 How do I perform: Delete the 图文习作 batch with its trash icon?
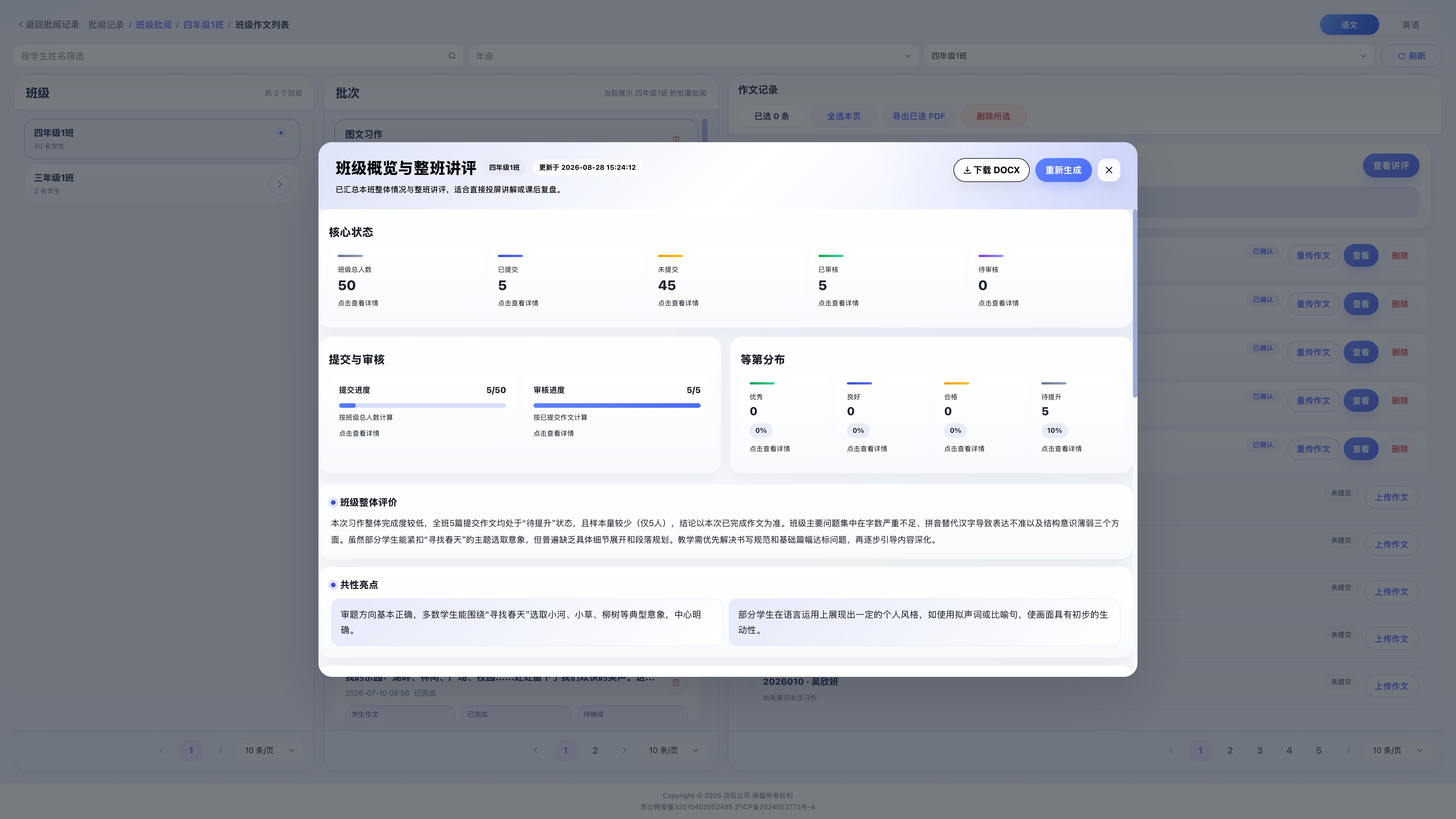tap(676, 138)
